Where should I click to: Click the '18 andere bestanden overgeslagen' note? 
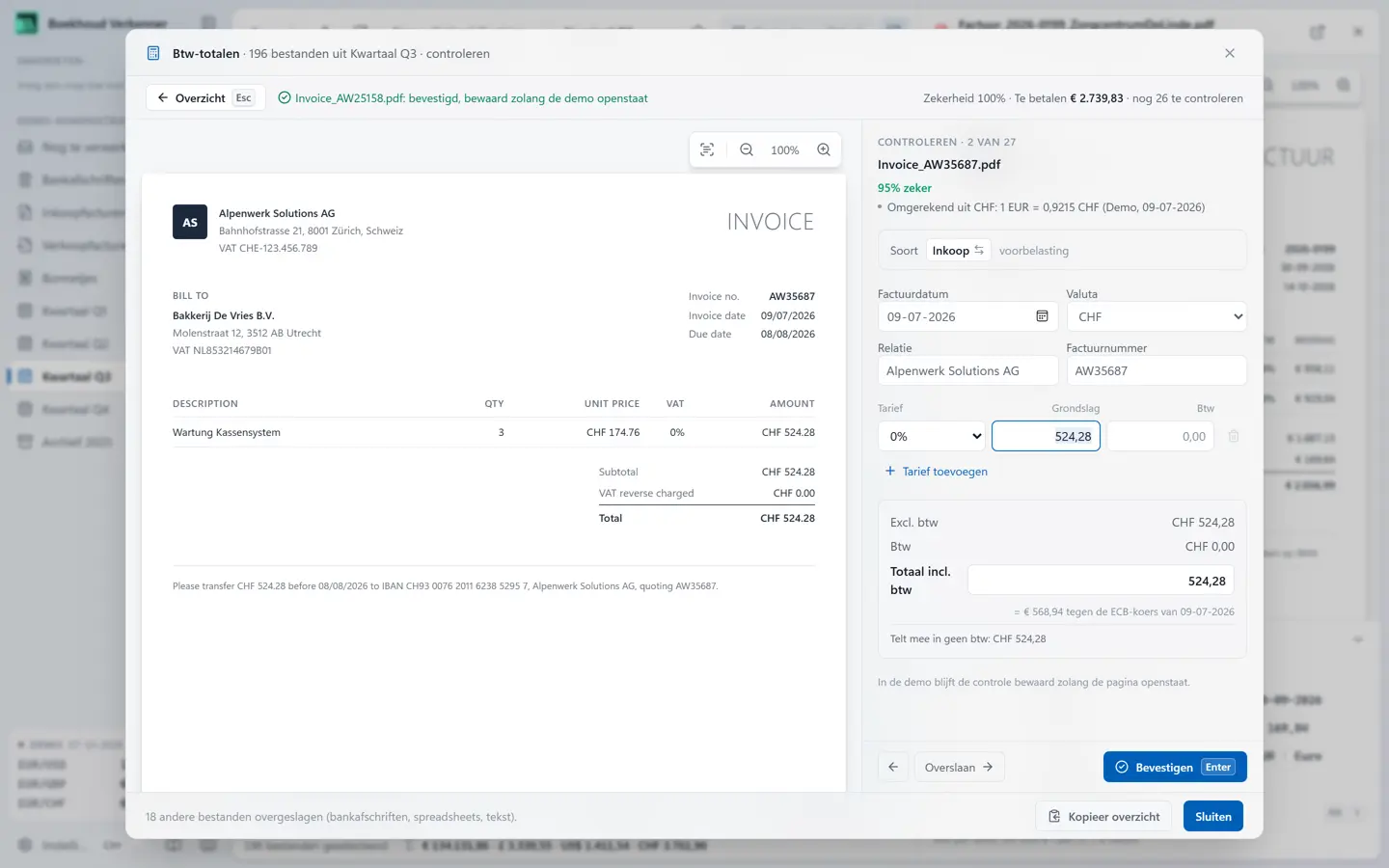click(x=331, y=817)
